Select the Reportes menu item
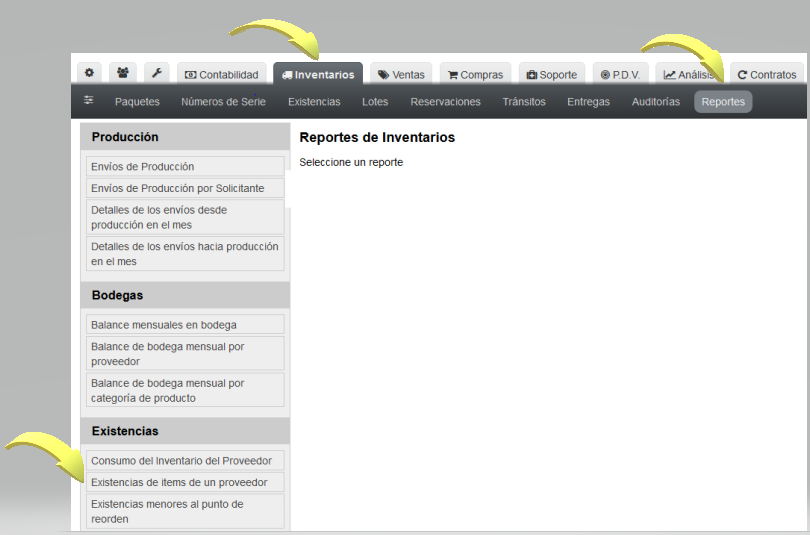The height and width of the screenshot is (535, 810). point(723,102)
